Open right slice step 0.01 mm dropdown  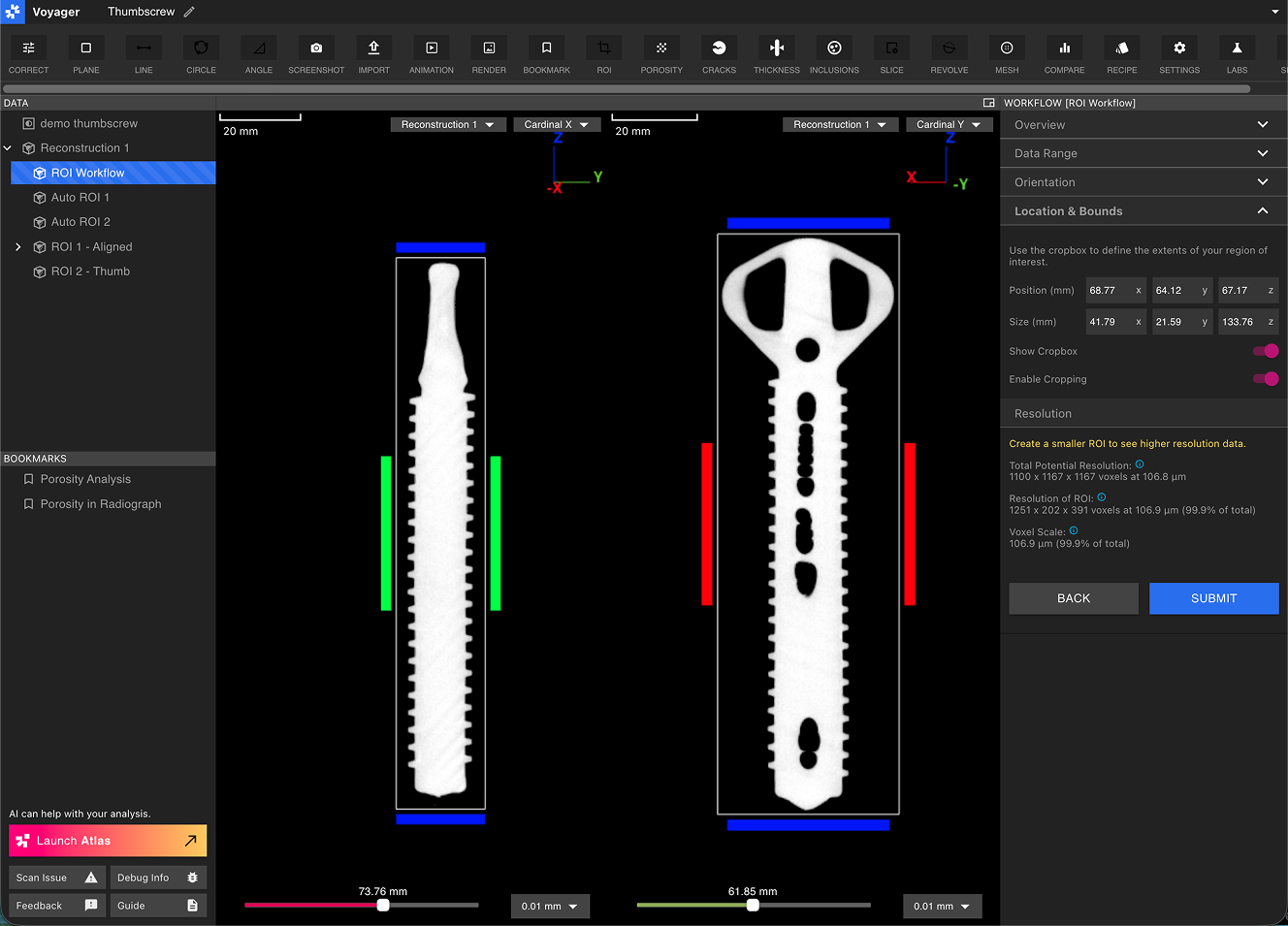(x=942, y=907)
